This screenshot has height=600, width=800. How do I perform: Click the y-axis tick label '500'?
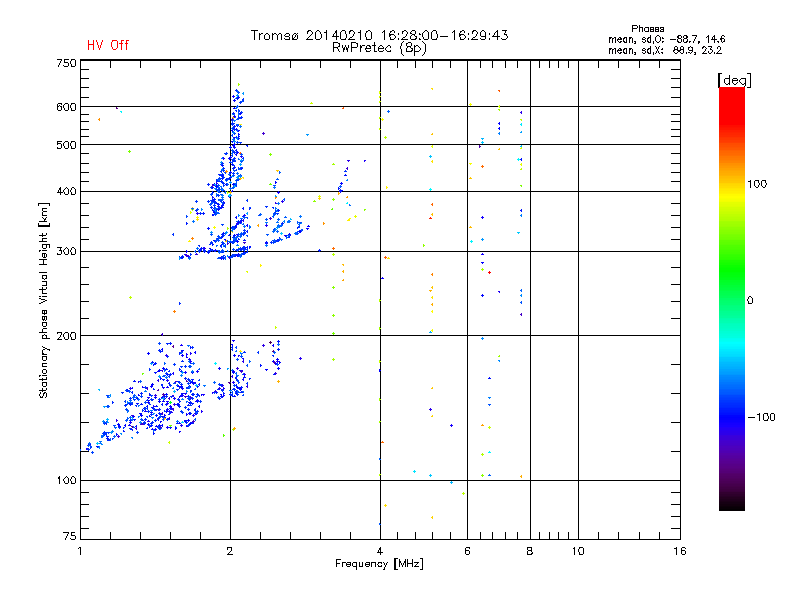(66, 145)
